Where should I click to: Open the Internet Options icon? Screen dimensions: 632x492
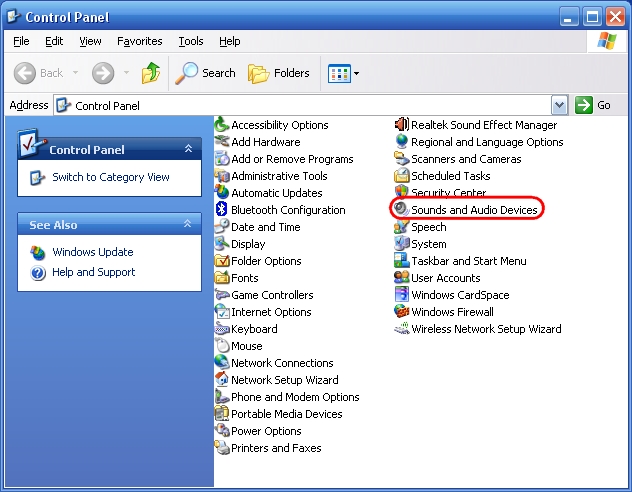click(222, 311)
